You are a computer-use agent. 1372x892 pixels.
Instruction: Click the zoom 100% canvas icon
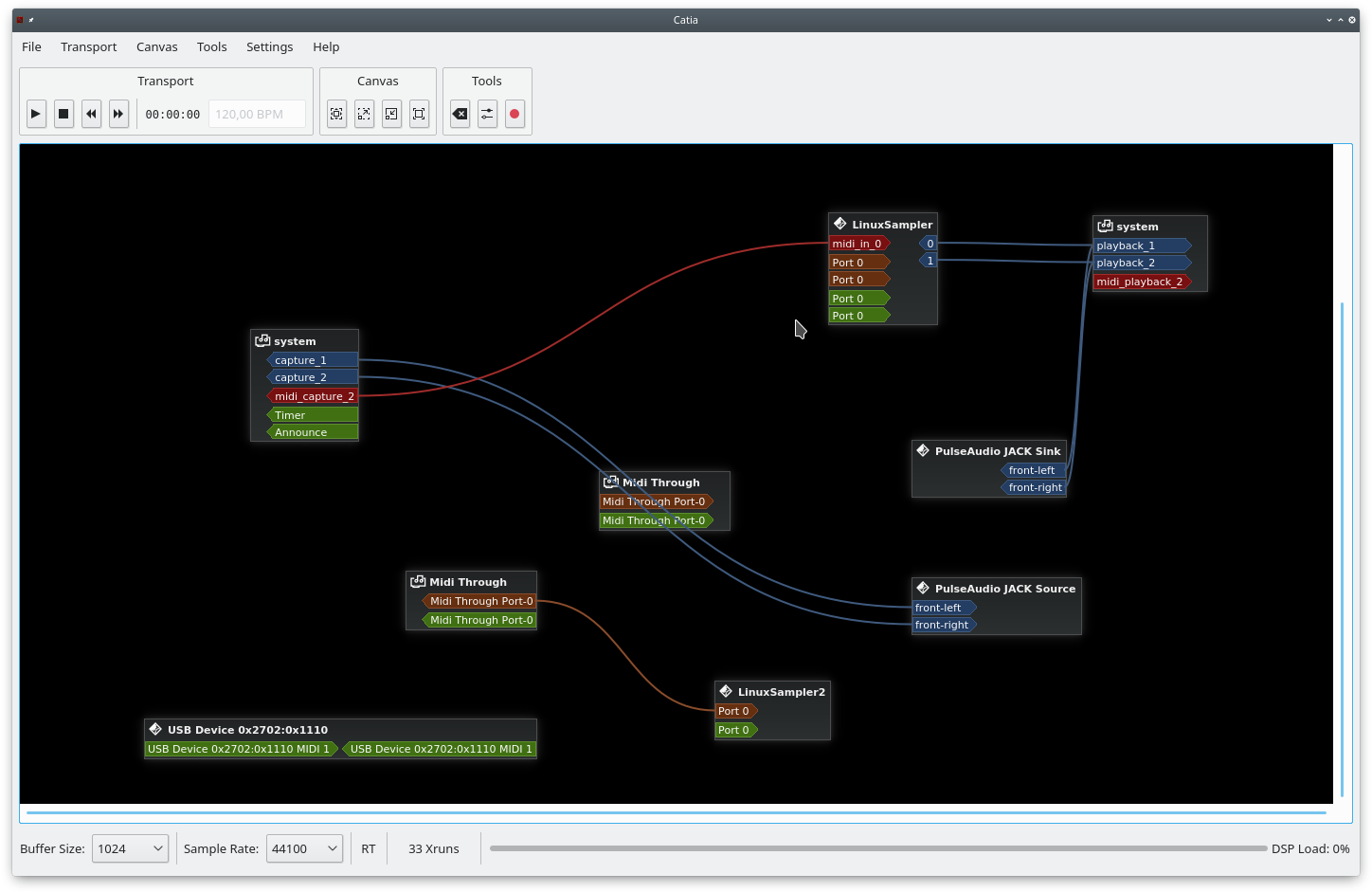419,114
